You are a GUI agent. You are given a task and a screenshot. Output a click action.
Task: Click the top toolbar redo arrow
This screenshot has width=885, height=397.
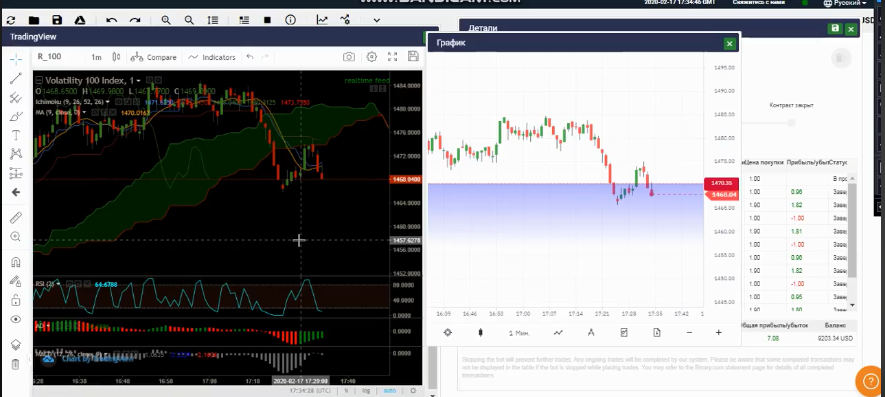[135, 20]
